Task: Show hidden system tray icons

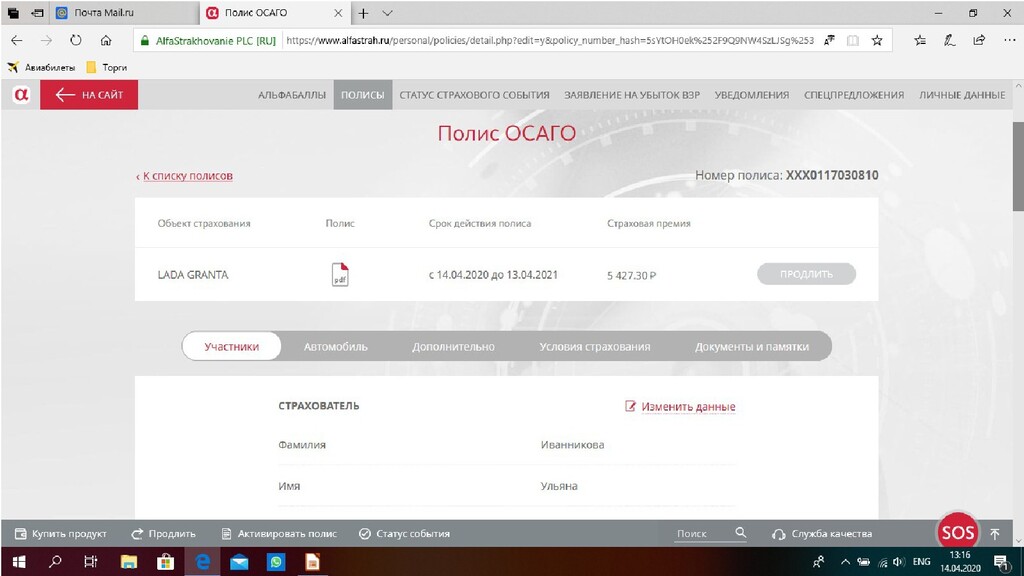Action: click(845, 562)
